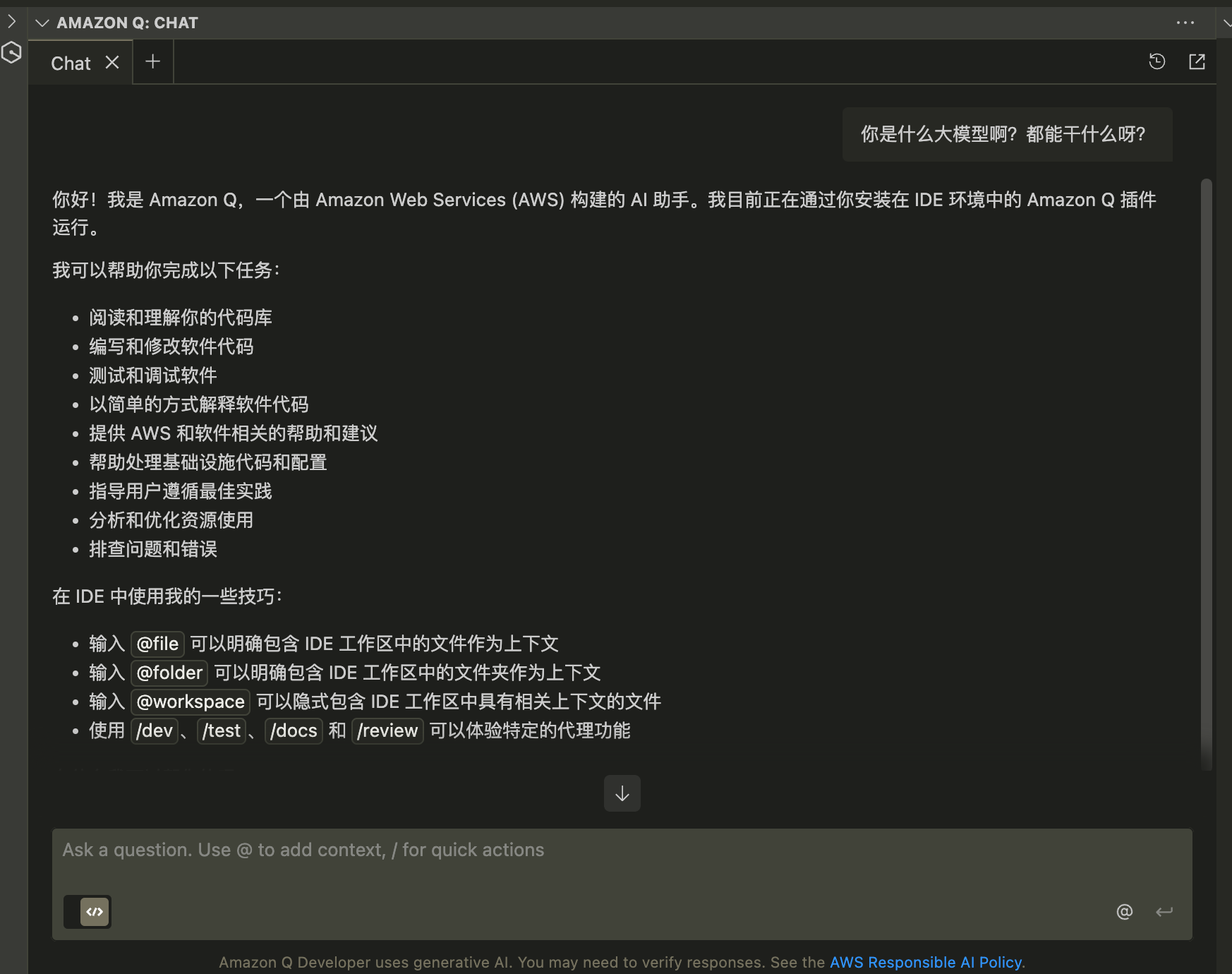The height and width of the screenshot is (974, 1232).
Task: Click the /review command tag
Action: 387,730
